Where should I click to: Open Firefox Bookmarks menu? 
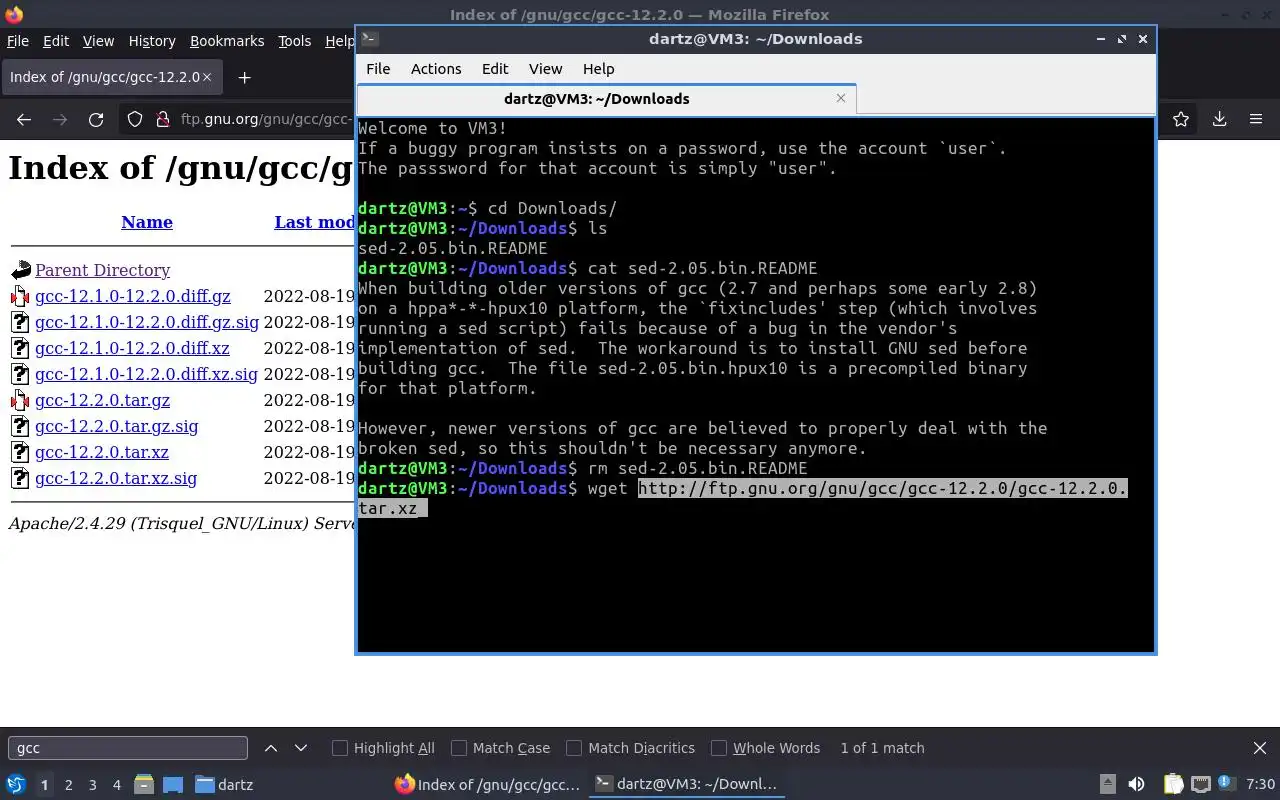[x=227, y=41]
